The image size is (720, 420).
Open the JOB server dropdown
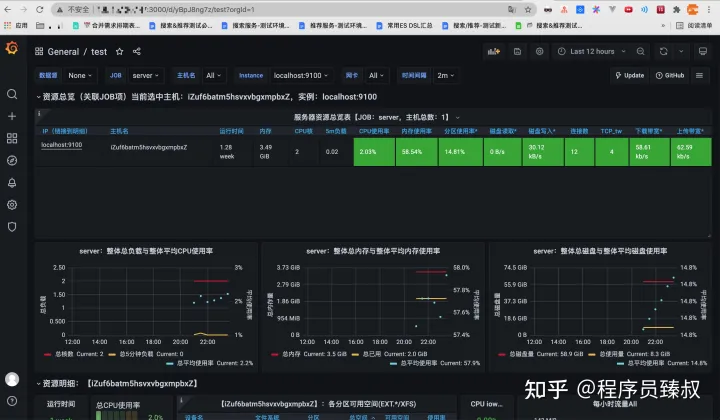pyautogui.click(x=145, y=75)
